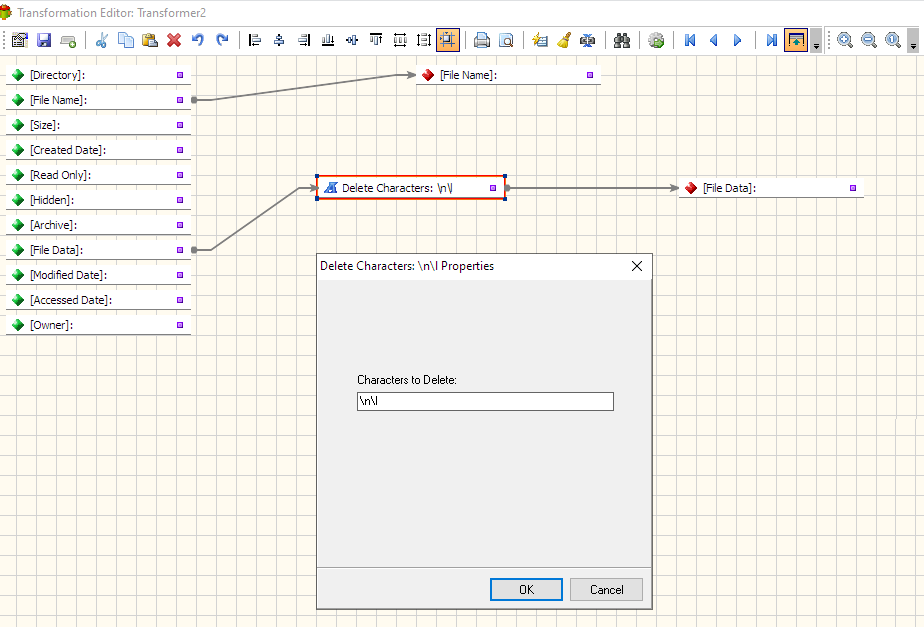924x627 pixels.
Task: Align selected items to bottom edges
Action: (328, 40)
